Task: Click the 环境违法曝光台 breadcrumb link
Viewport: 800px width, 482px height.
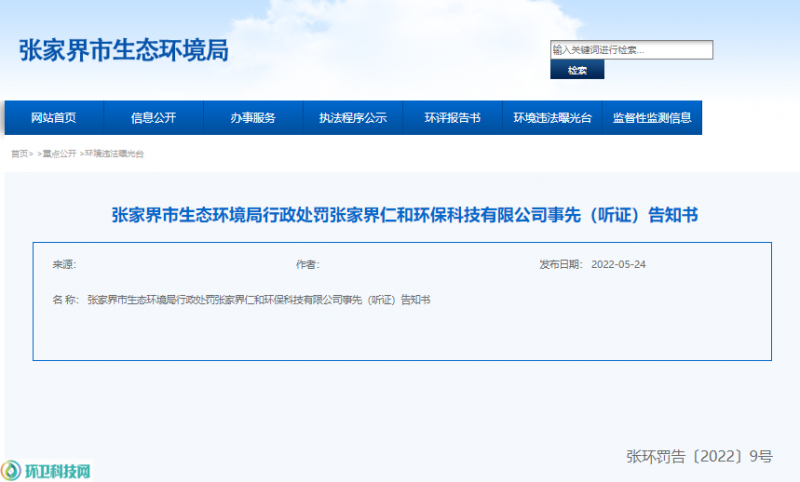Action: click(x=114, y=154)
